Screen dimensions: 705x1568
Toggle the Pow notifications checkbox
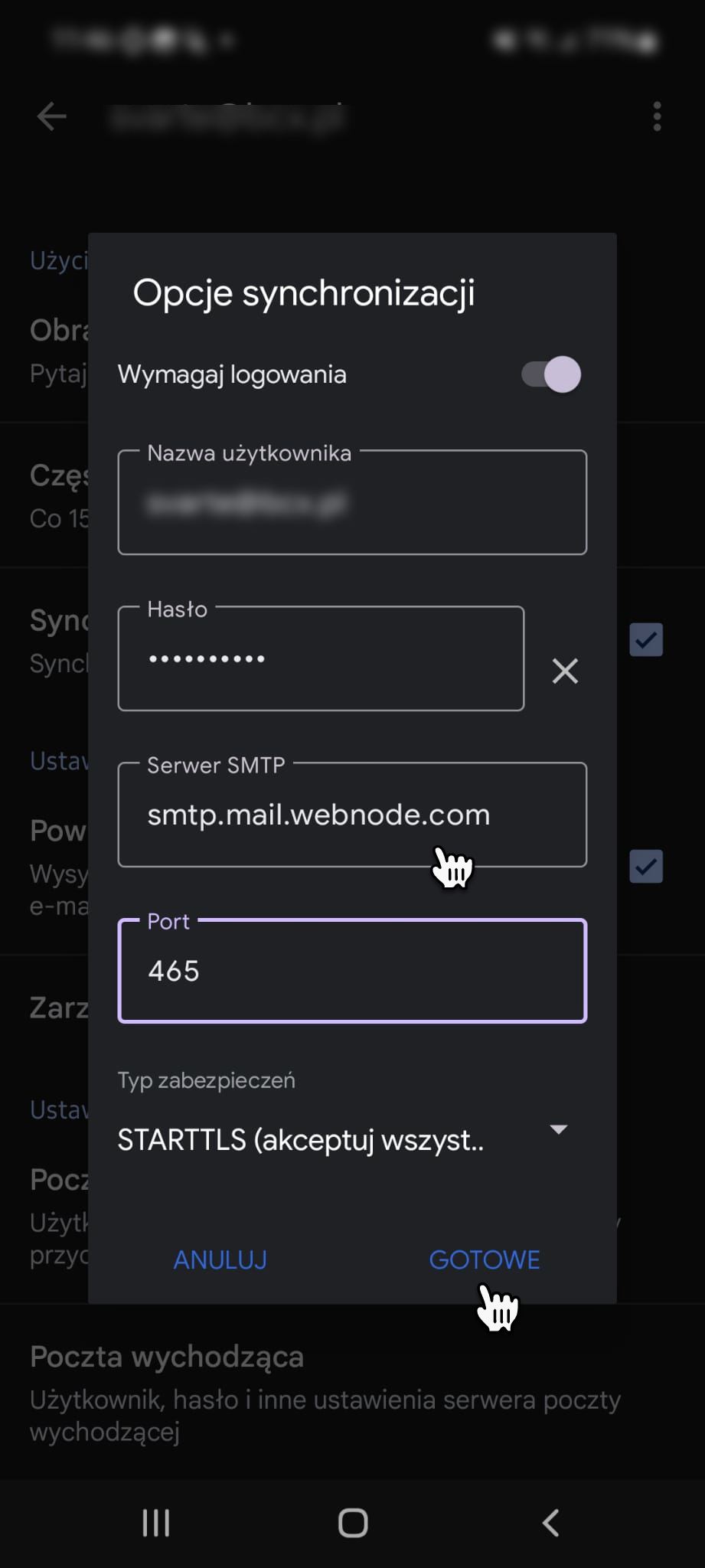pos(646,866)
